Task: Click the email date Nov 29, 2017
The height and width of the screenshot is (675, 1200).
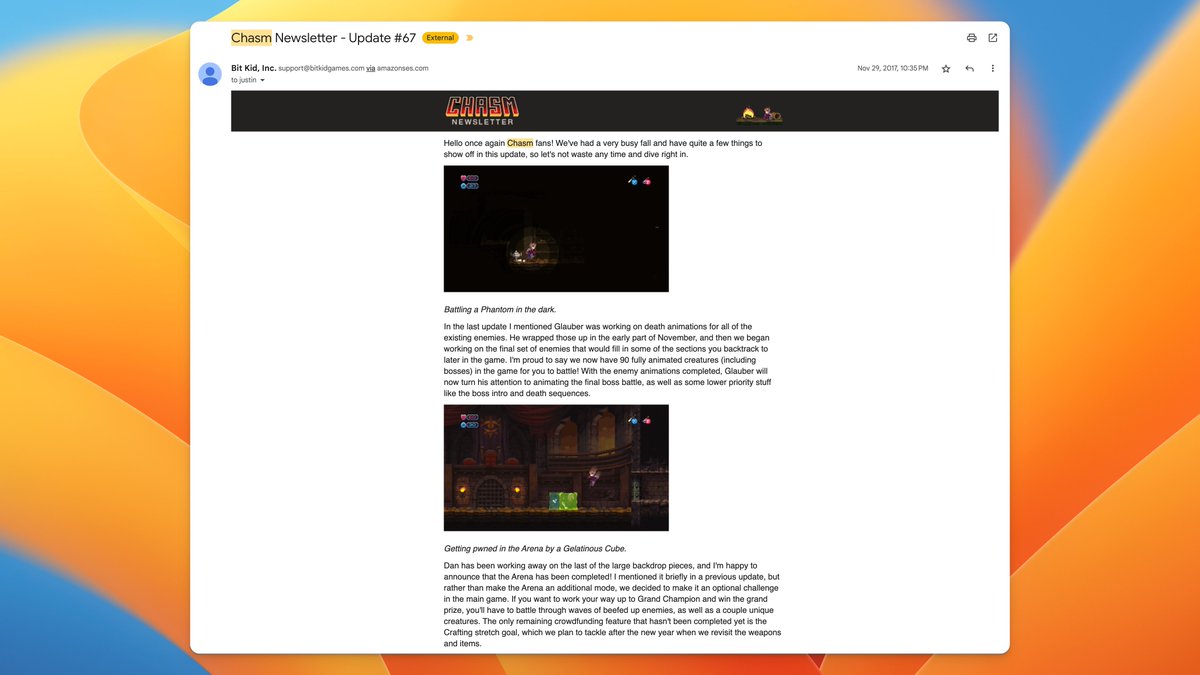Action: pos(892,69)
